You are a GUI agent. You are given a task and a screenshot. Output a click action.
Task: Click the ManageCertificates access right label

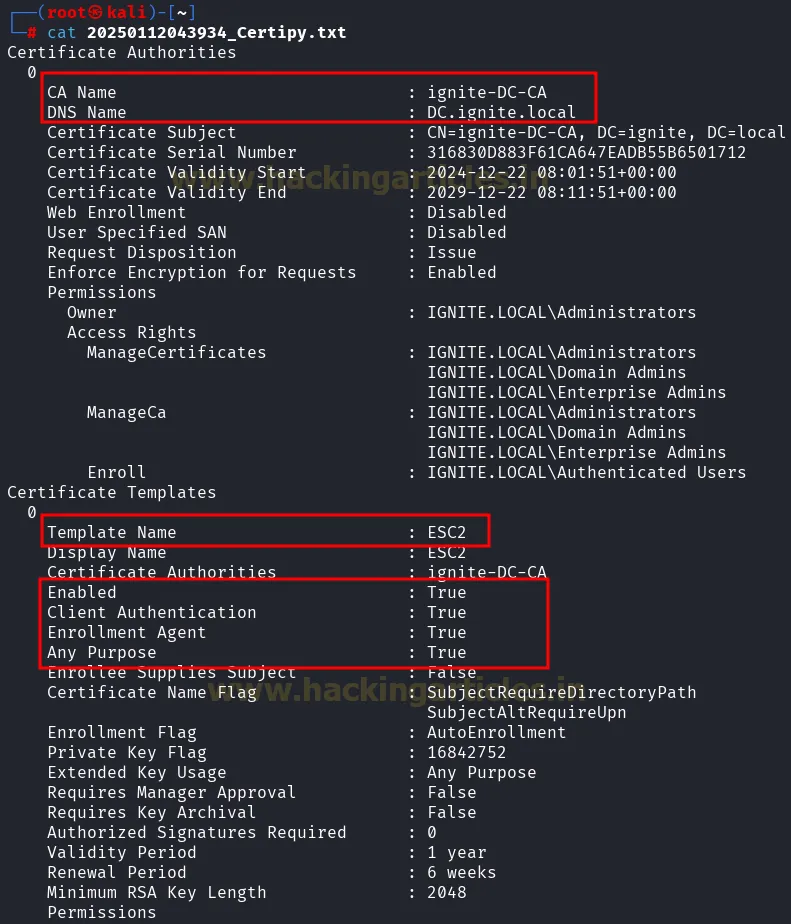click(176, 352)
